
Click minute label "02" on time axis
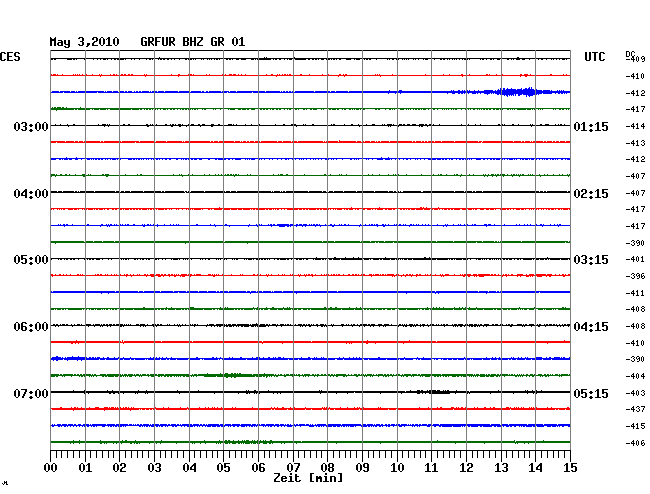(x=119, y=468)
